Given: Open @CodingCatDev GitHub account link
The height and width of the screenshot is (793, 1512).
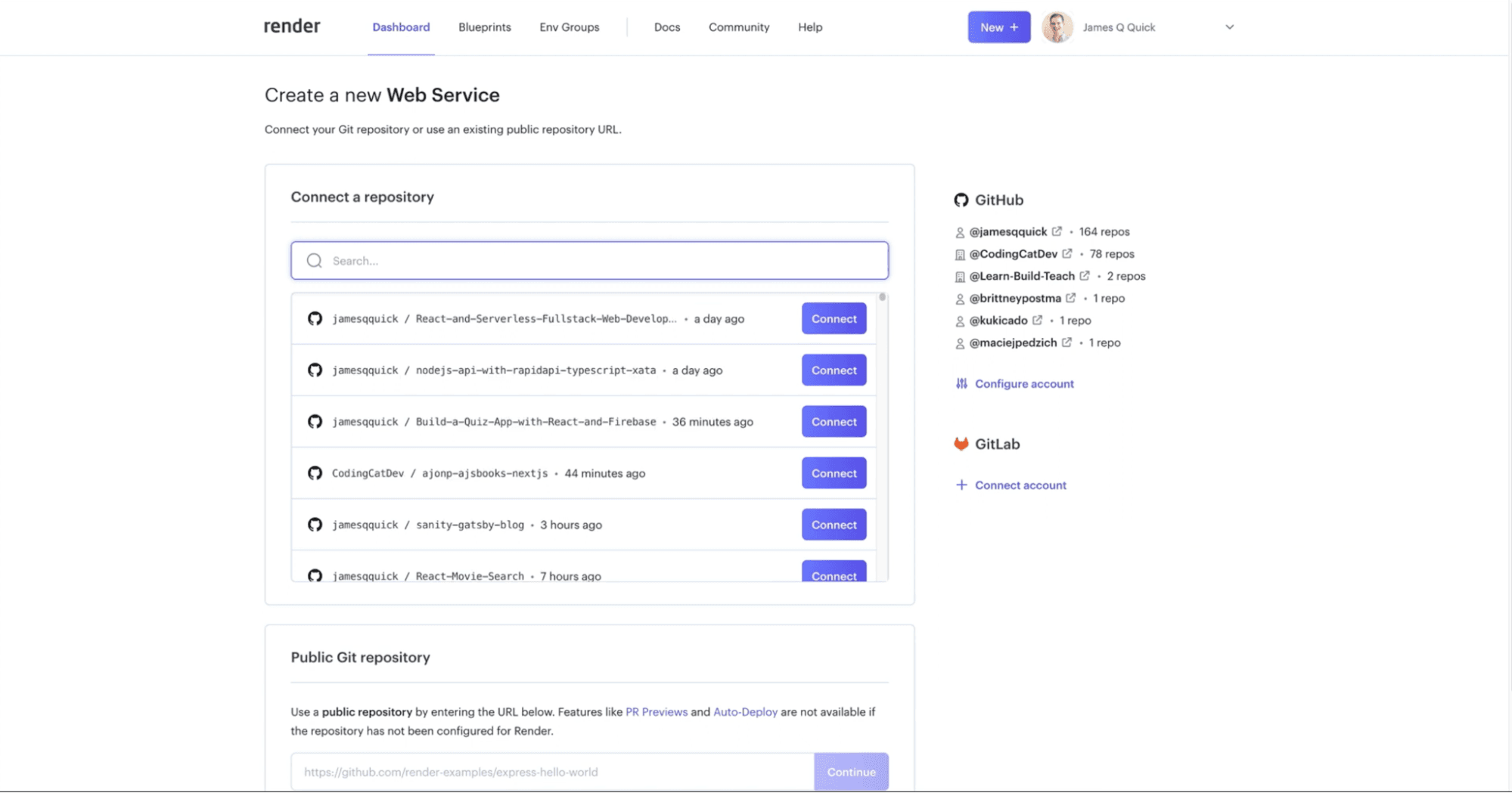Looking at the screenshot, I should pyautogui.click(x=1014, y=254).
